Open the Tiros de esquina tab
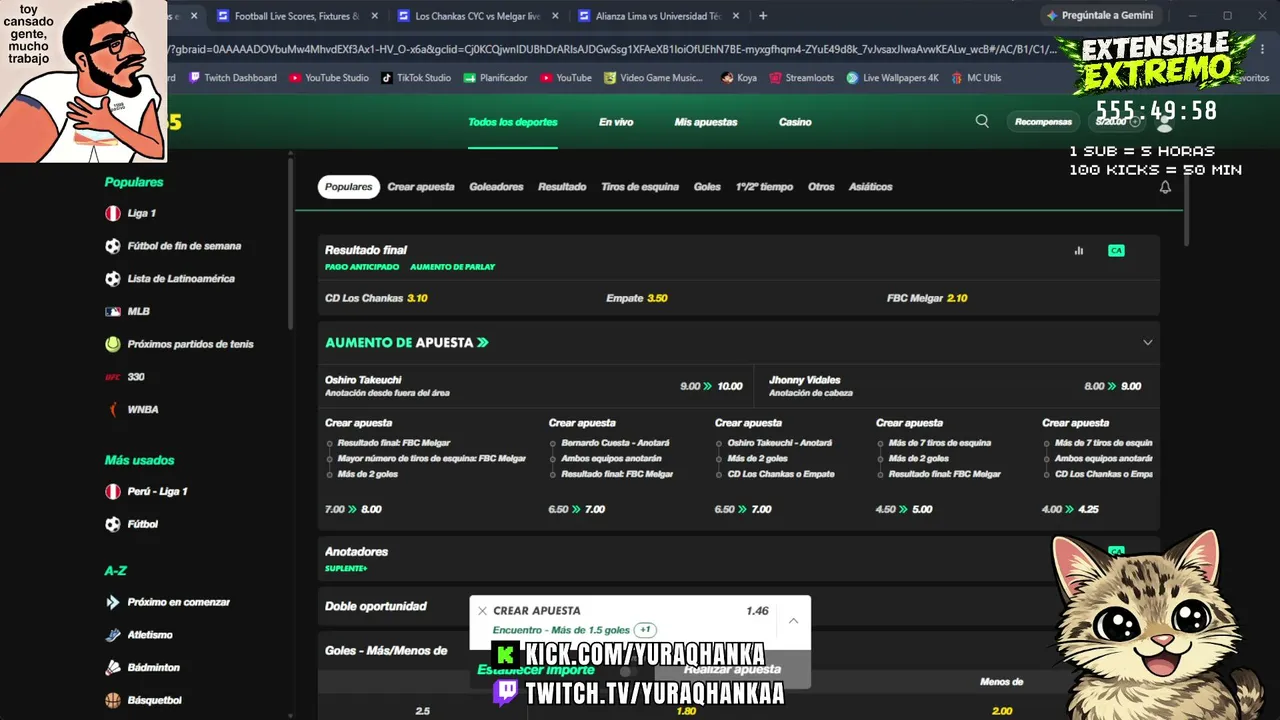 point(640,187)
